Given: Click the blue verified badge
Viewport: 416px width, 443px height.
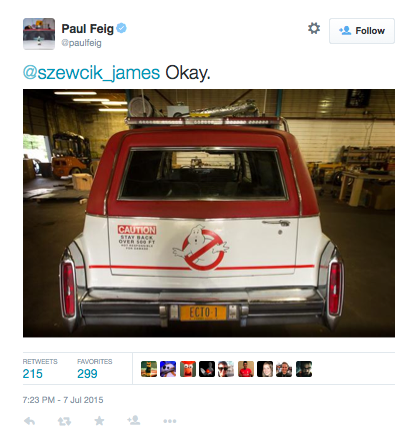Looking at the screenshot, I should click(x=121, y=28).
